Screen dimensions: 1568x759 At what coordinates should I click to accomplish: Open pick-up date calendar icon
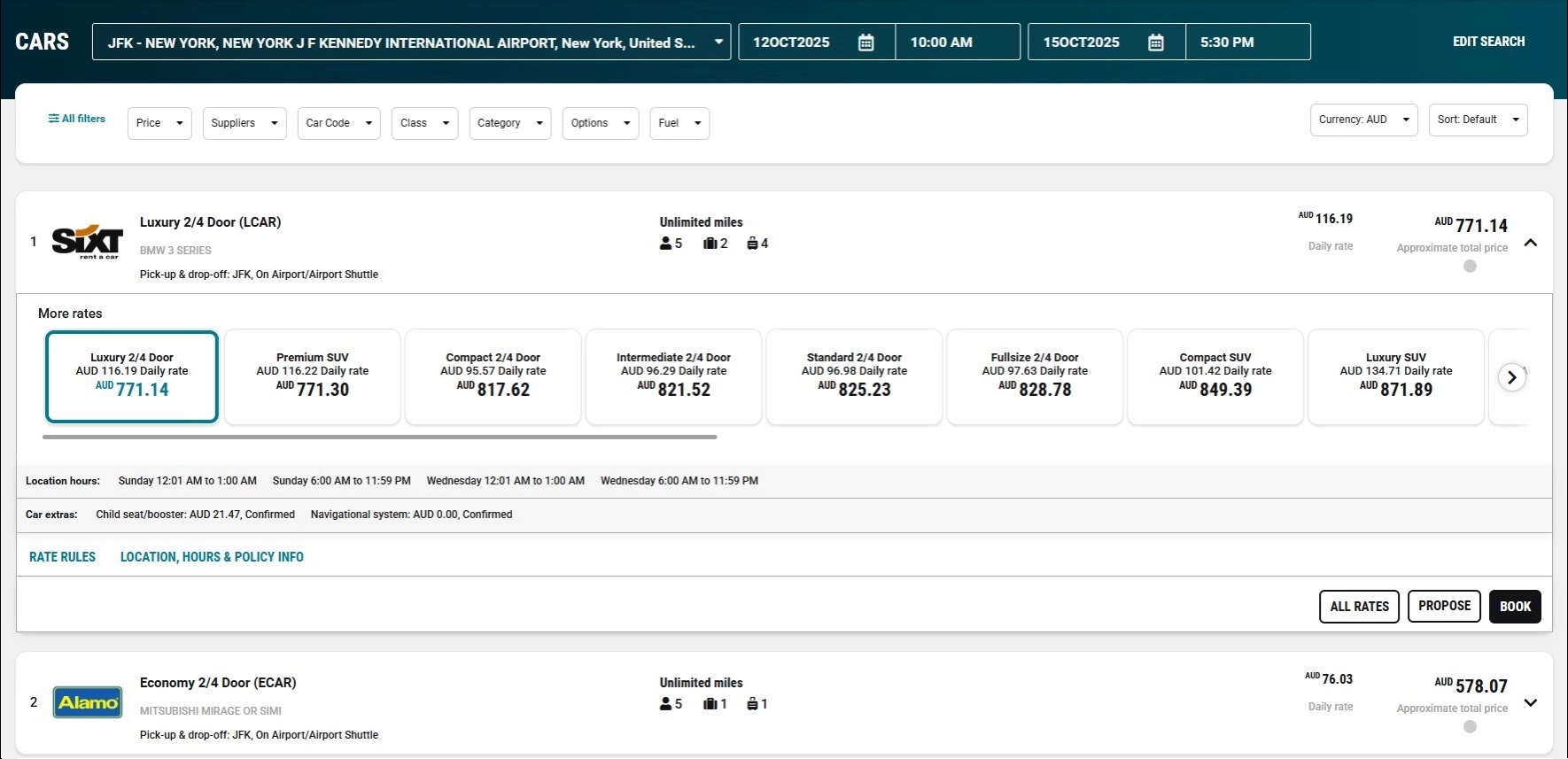(866, 43)
